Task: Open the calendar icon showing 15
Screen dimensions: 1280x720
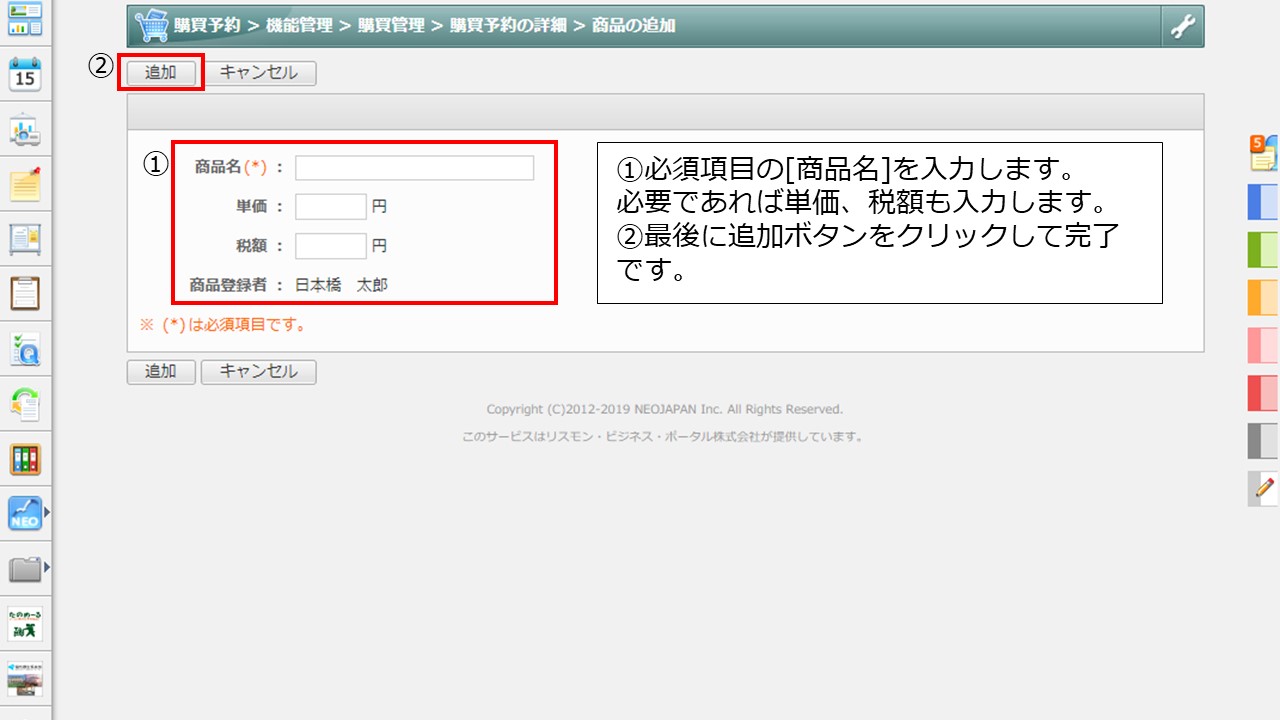Action: [x=25, y=75]
